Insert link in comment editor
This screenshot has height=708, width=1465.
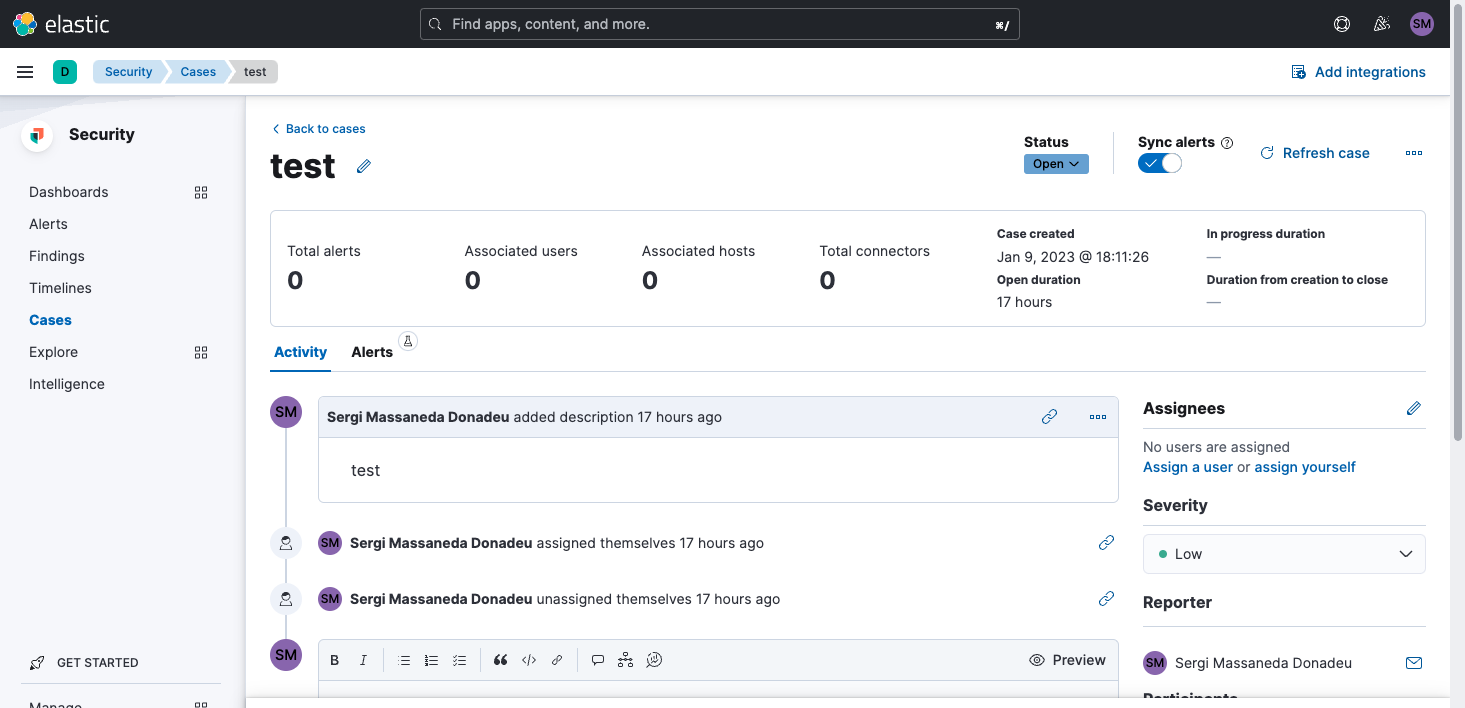557,660
